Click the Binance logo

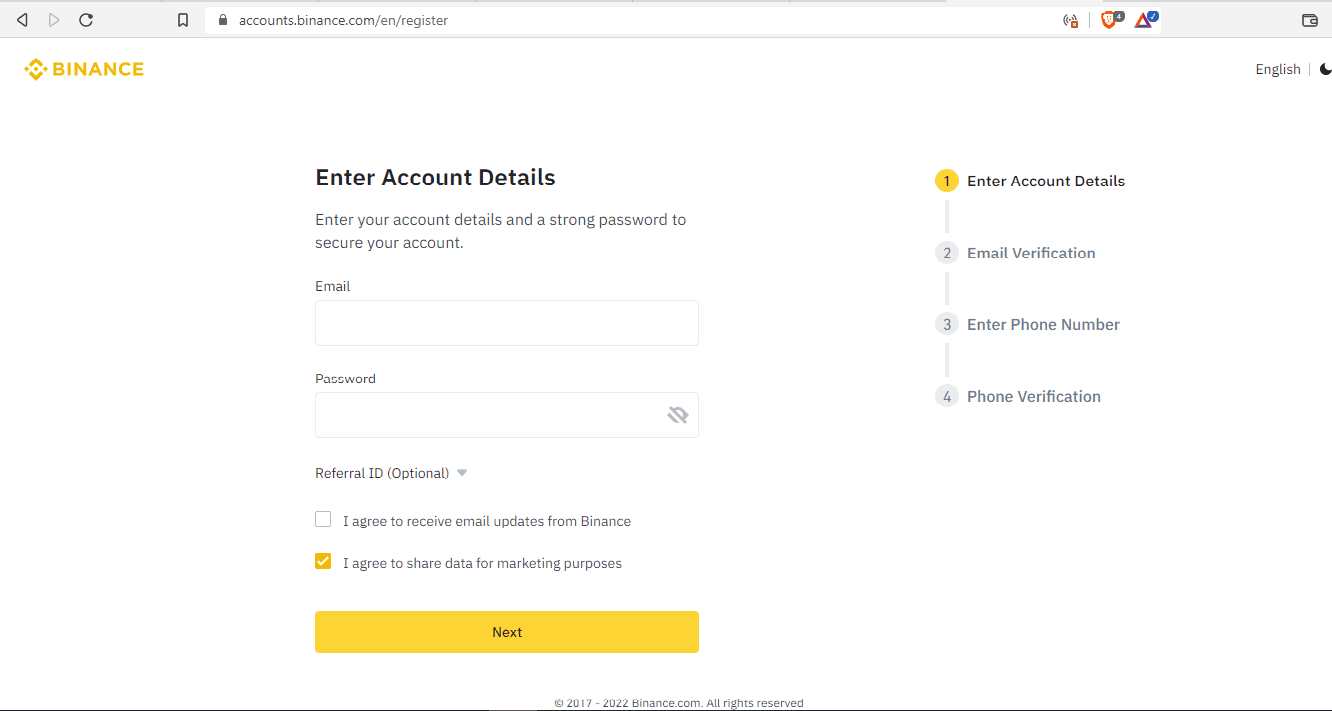(x=84, y=69)
